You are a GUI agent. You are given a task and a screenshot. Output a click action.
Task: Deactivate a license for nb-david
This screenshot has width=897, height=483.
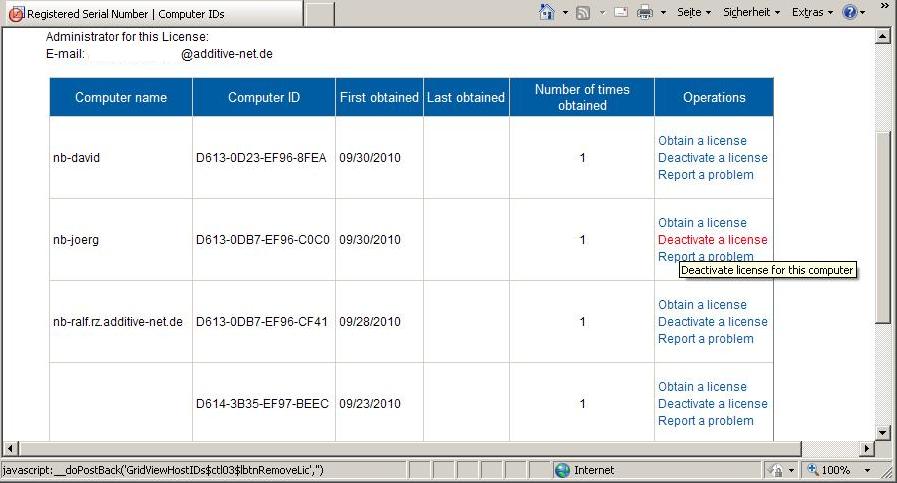coord(713,158)
